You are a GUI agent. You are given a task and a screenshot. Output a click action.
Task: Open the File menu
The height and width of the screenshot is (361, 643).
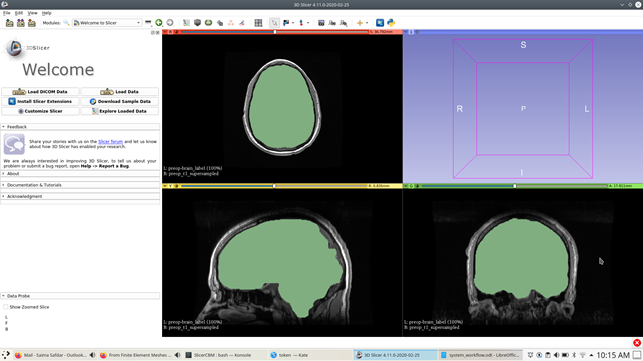pos(7,13)
